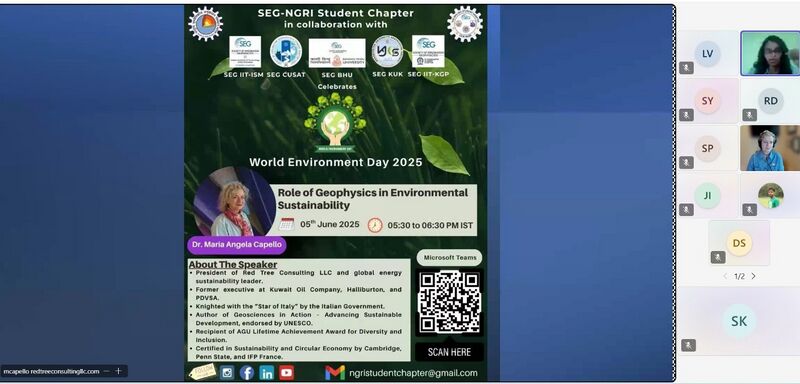This screenshot has width=800, height=384.
Task: Go to next participants page arrow
Action: pyautogui.click(x=753, y=276)
